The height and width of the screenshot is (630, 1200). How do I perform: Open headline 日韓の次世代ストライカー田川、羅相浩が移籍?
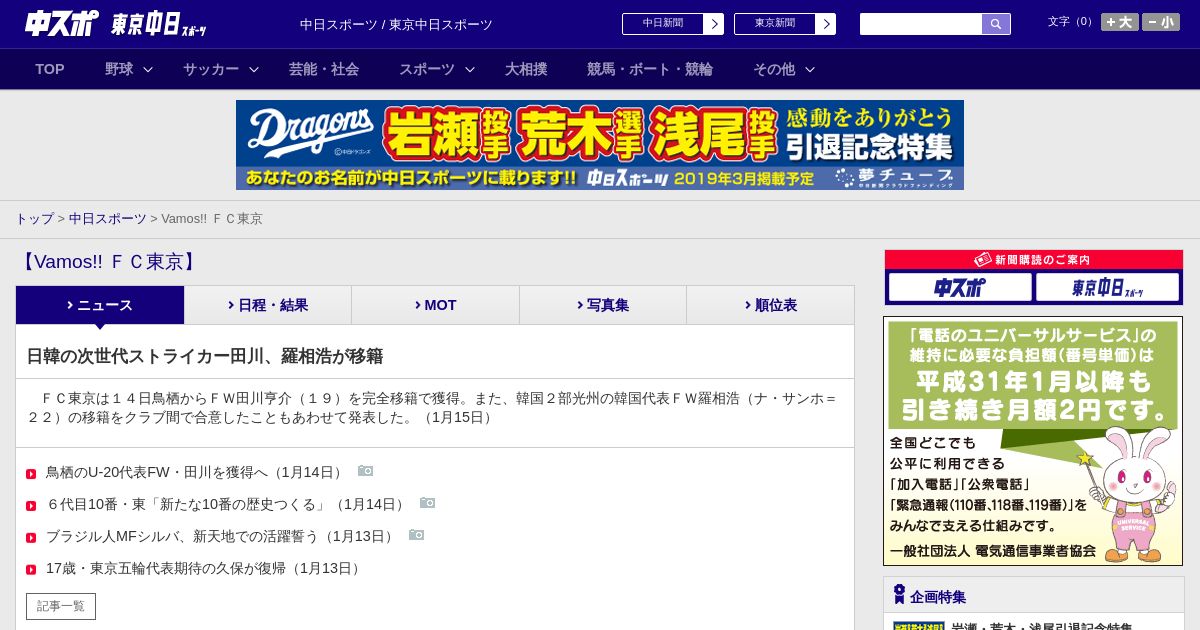coord(205,356)
